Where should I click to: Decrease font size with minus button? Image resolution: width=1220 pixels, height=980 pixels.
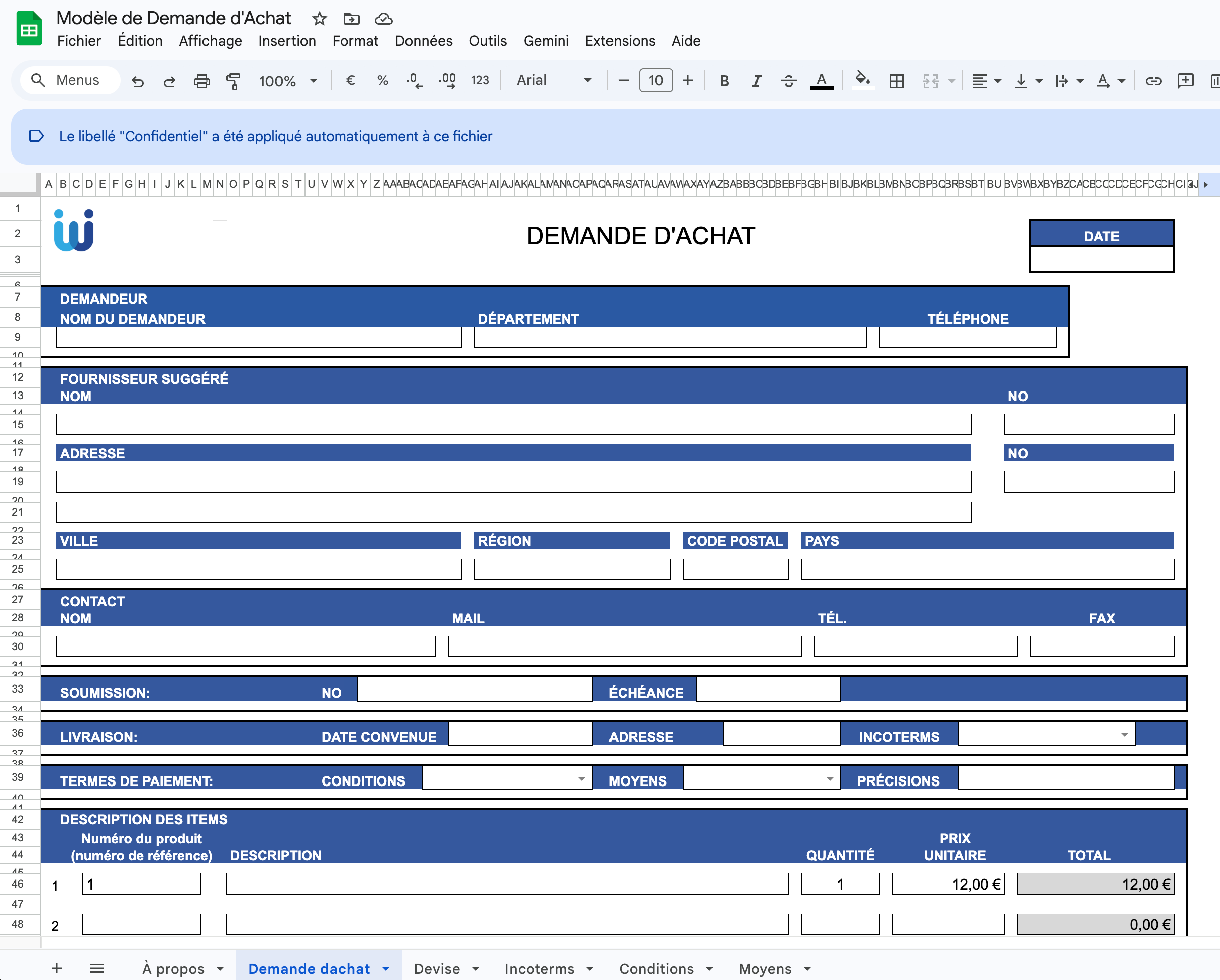pos(623,80)
